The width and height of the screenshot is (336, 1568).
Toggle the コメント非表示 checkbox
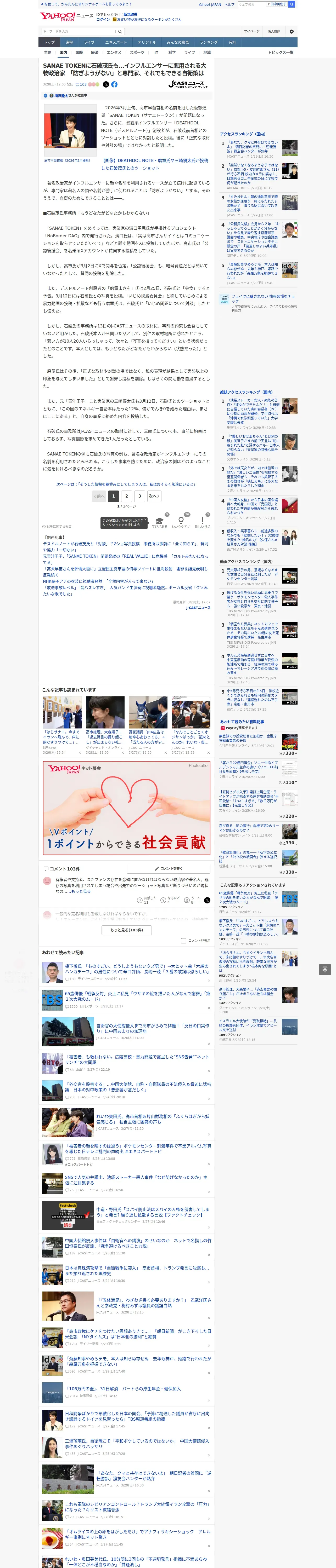click(x=183, y=941)
